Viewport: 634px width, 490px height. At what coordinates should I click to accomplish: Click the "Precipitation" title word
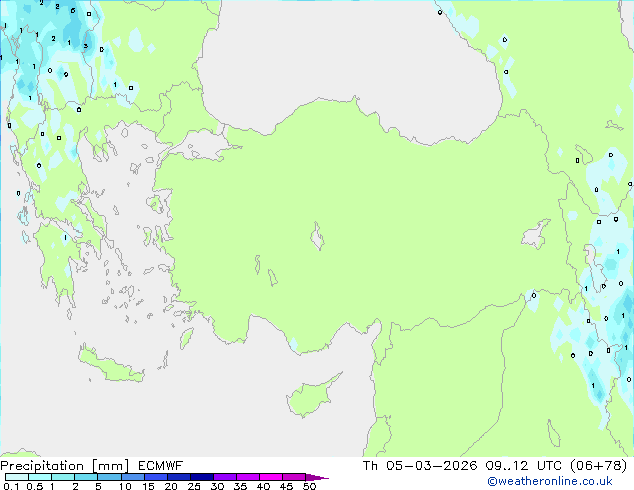coord(42,466)
